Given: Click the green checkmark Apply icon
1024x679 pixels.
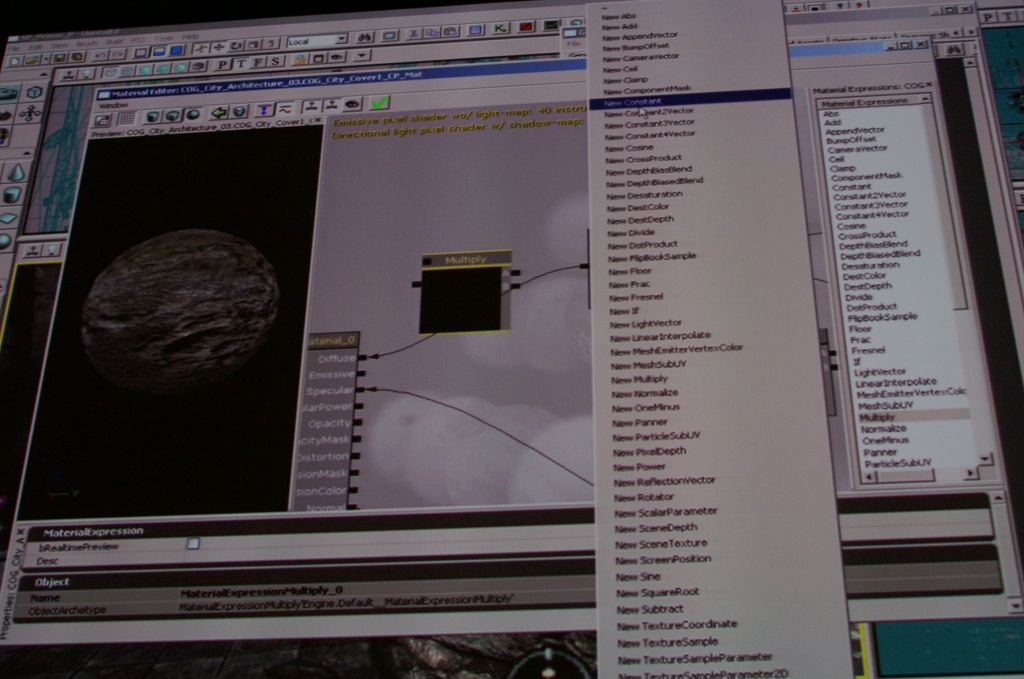Looking at the screenshot, I should point(380,102).
